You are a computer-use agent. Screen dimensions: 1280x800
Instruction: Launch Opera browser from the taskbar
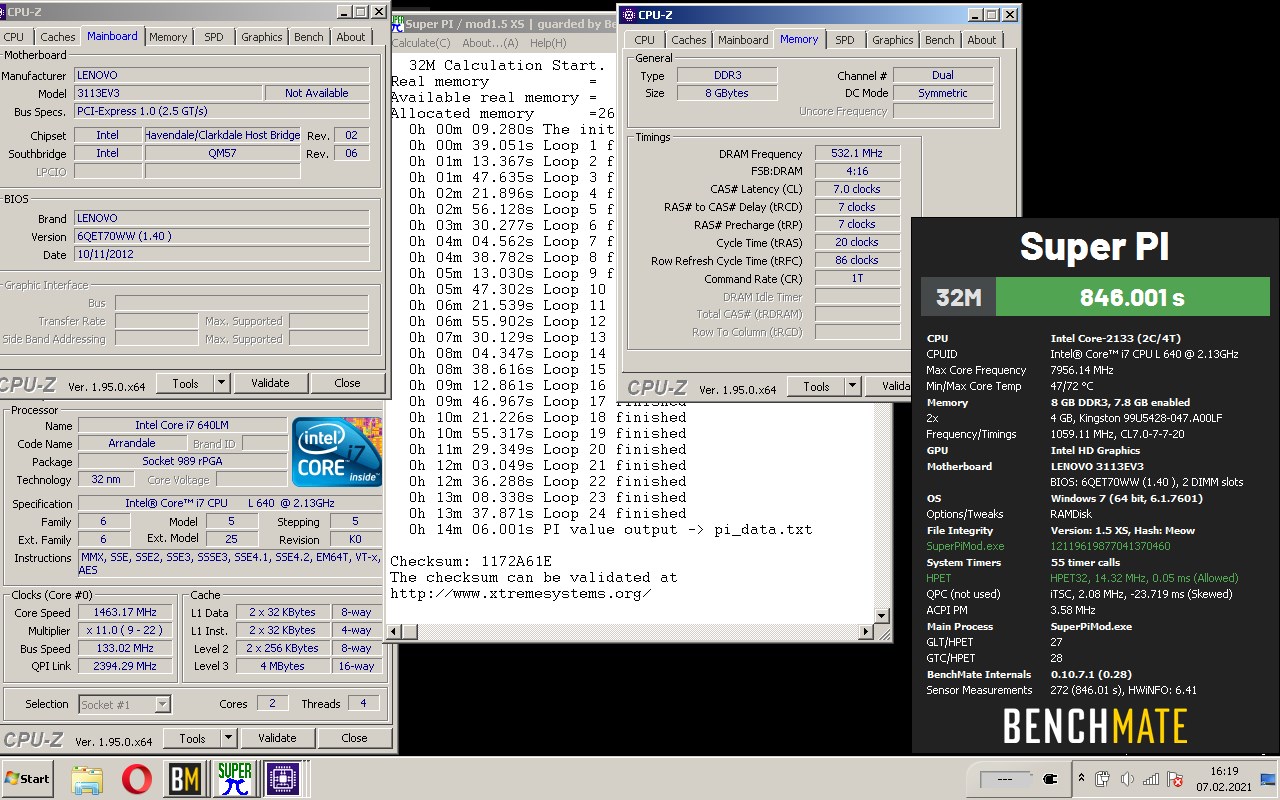tap(137, 779)
